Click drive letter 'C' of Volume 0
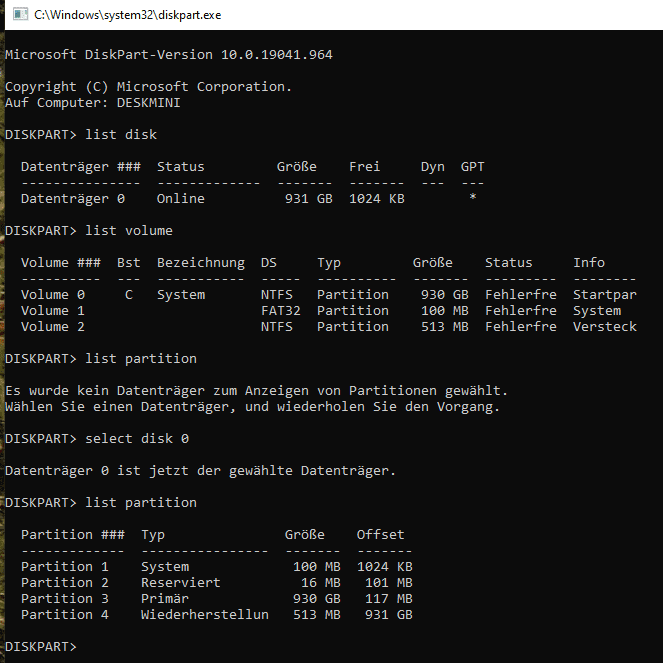The image size is (663, 663). point(129,295)
